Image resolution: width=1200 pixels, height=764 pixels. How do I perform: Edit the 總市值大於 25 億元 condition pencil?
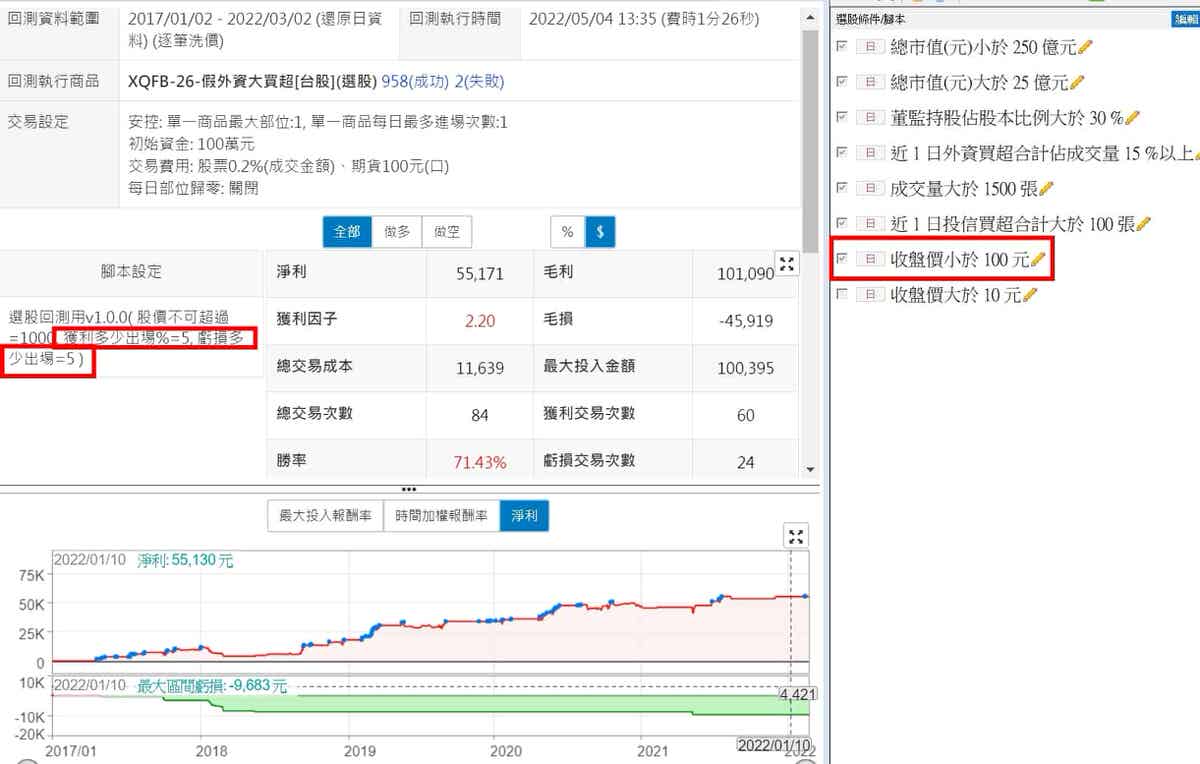(x=1076, y=82)
